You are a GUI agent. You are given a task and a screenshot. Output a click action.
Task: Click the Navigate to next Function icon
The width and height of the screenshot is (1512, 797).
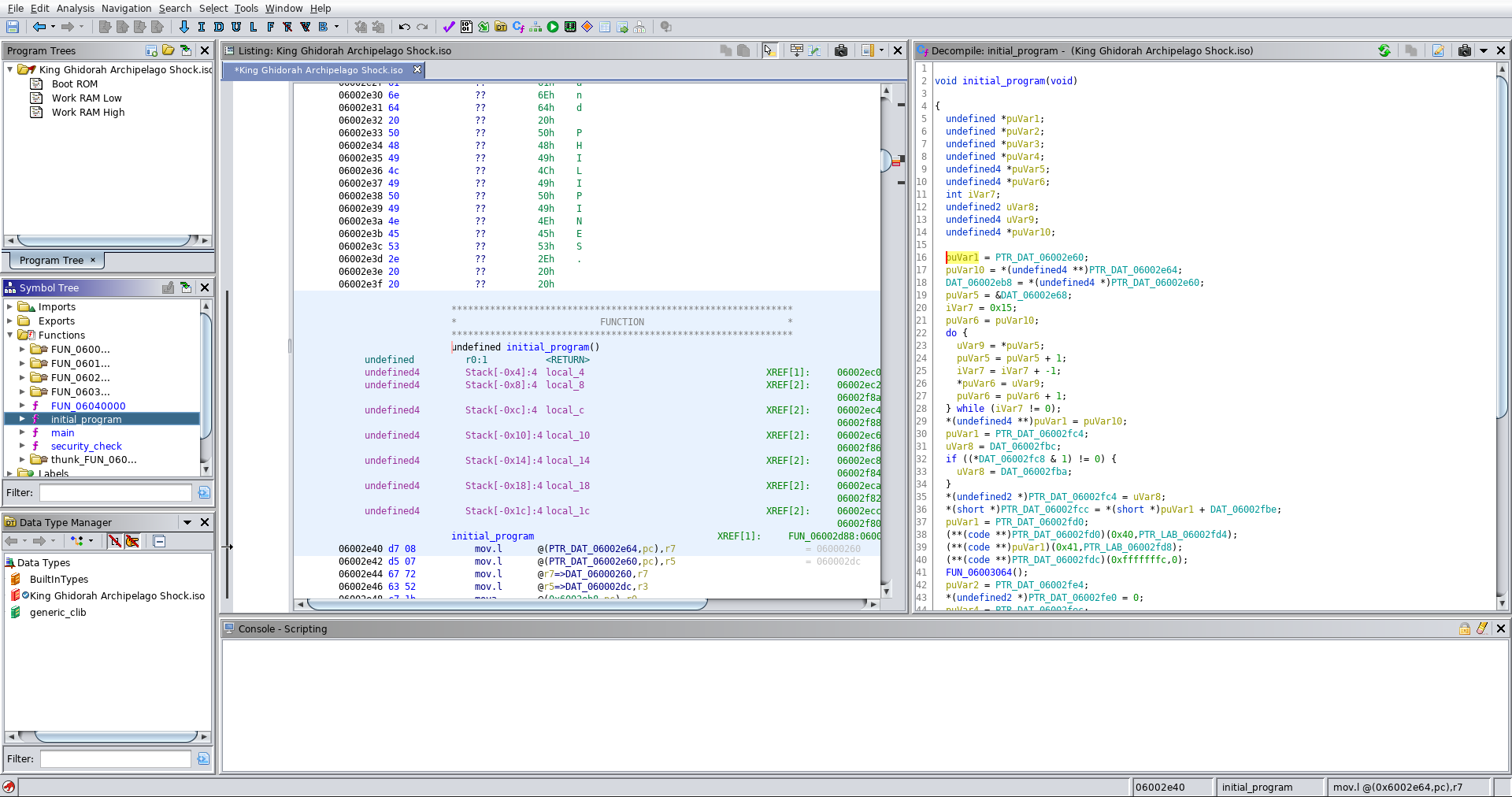(270, 27)
